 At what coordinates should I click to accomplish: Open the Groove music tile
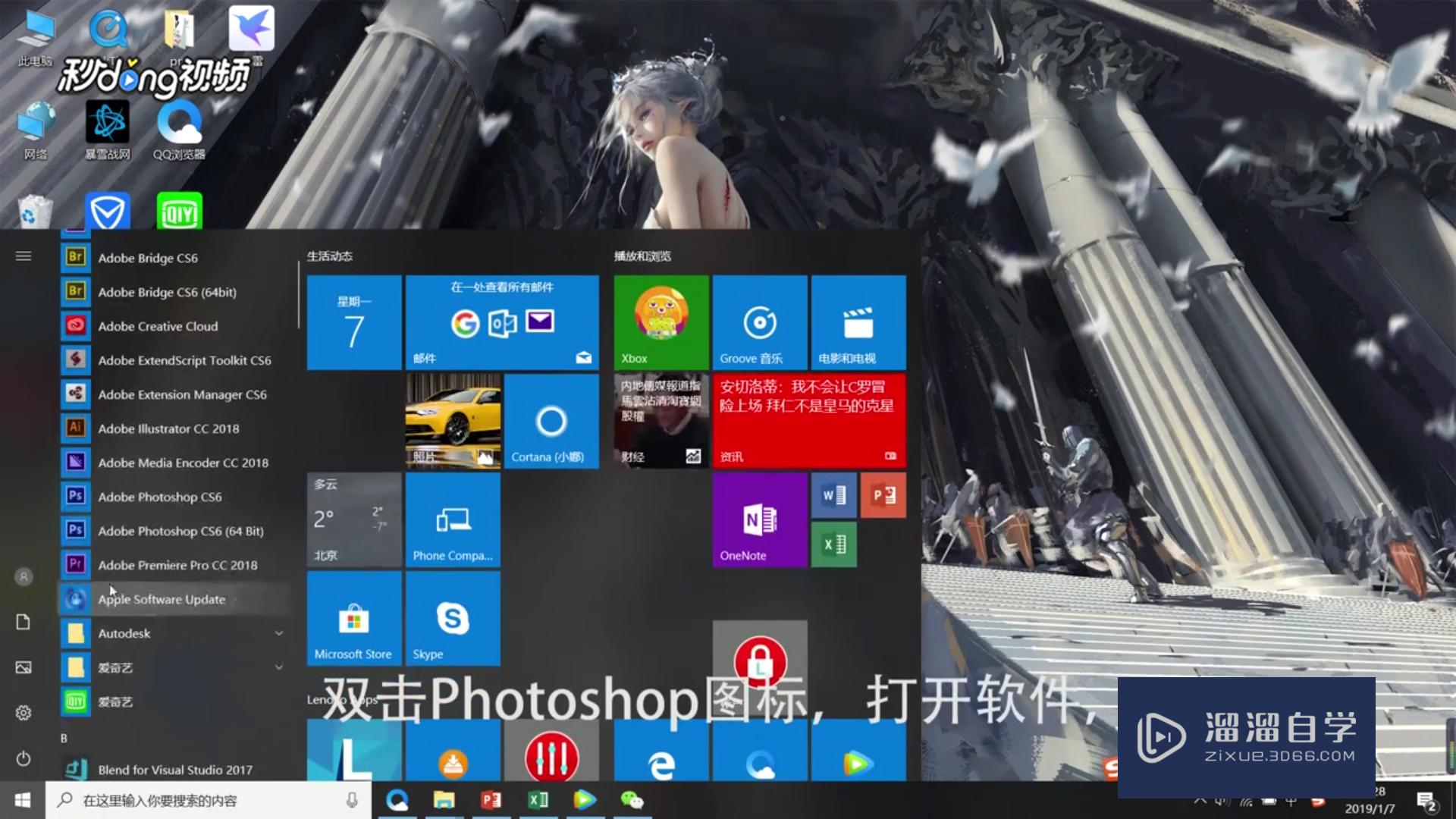(759, 322)
